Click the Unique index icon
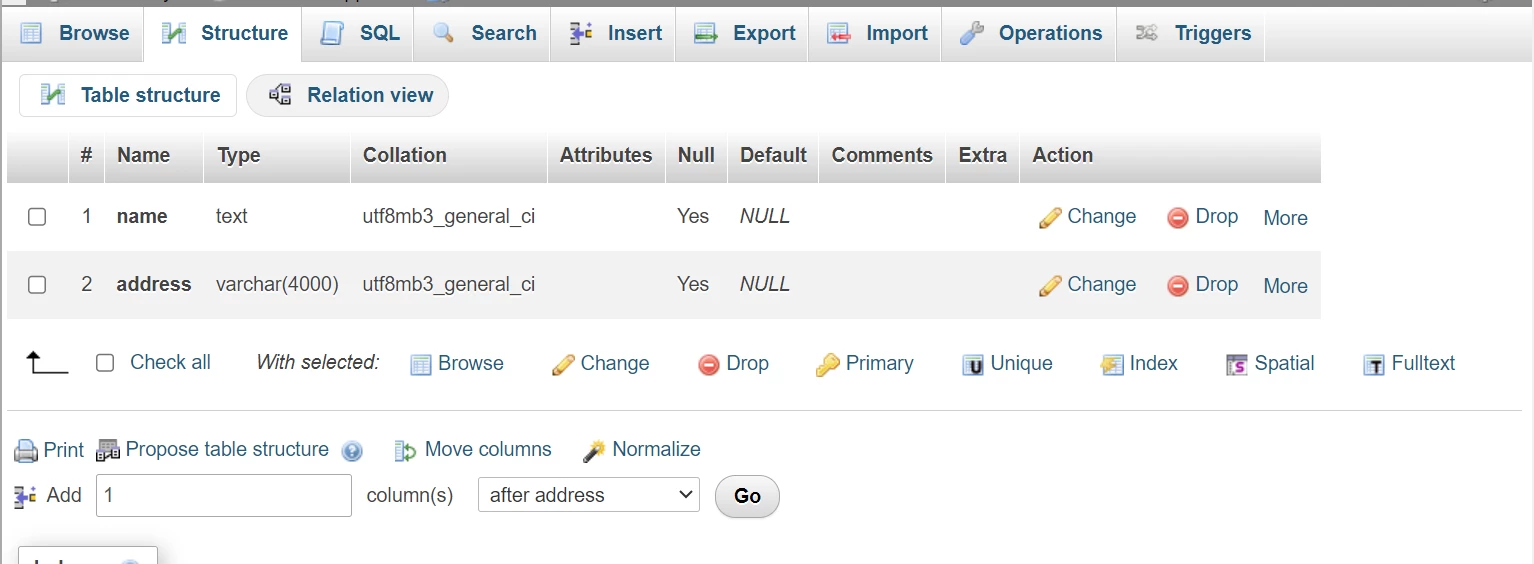This screenshot has height=564, width=1534. pyautogui.click(x=973, y=365)
